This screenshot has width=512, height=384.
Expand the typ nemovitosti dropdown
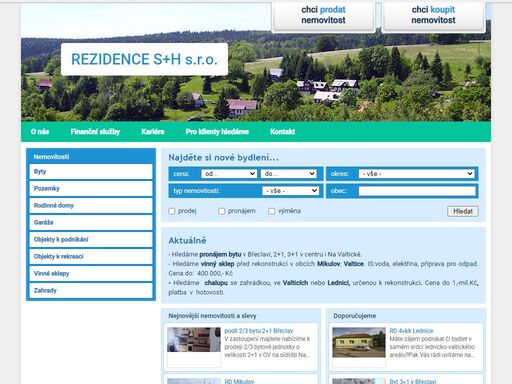291,191
